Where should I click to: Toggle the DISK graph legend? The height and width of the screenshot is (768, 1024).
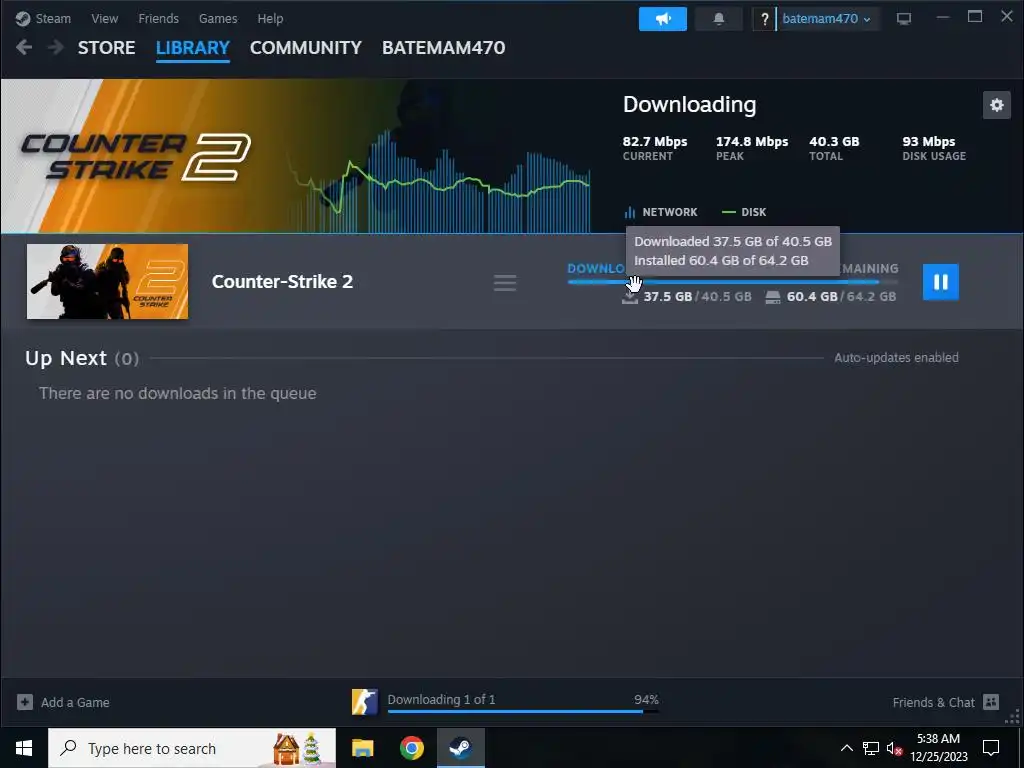click(744, 212)
